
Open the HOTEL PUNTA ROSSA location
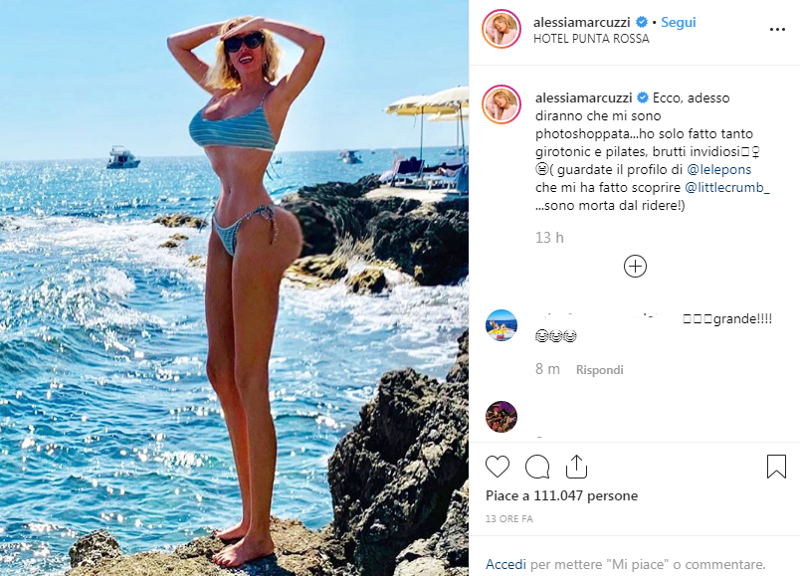tap(591, 39)
